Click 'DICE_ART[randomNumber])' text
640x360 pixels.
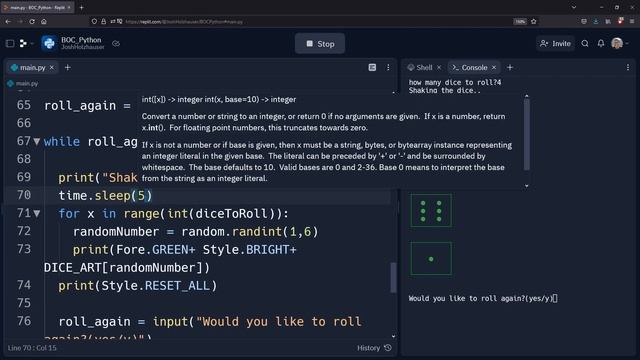click(127, 267)
